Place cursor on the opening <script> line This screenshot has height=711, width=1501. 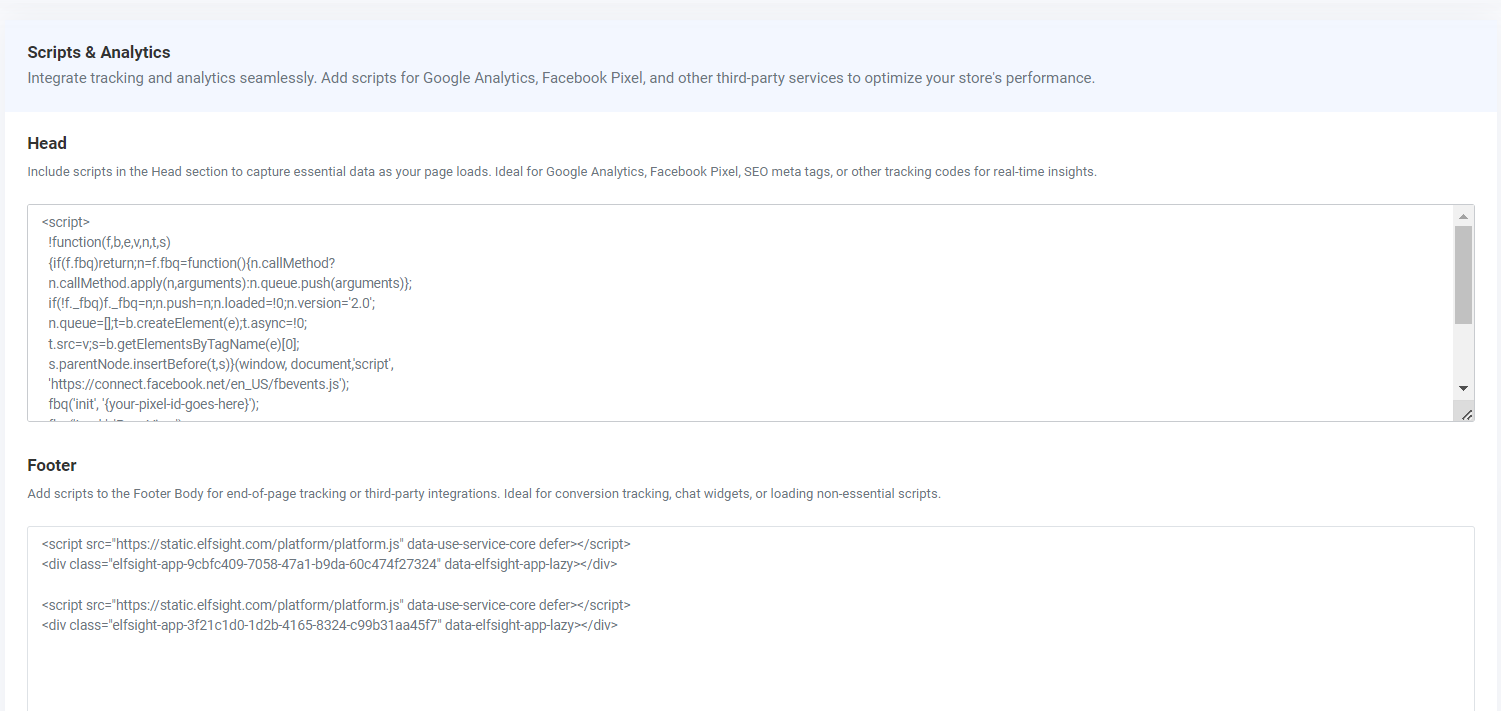(66, 222)
